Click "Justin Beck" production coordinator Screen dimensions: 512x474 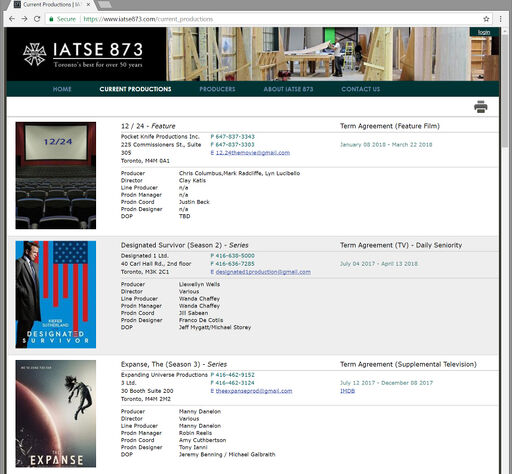tap(194, 202)
